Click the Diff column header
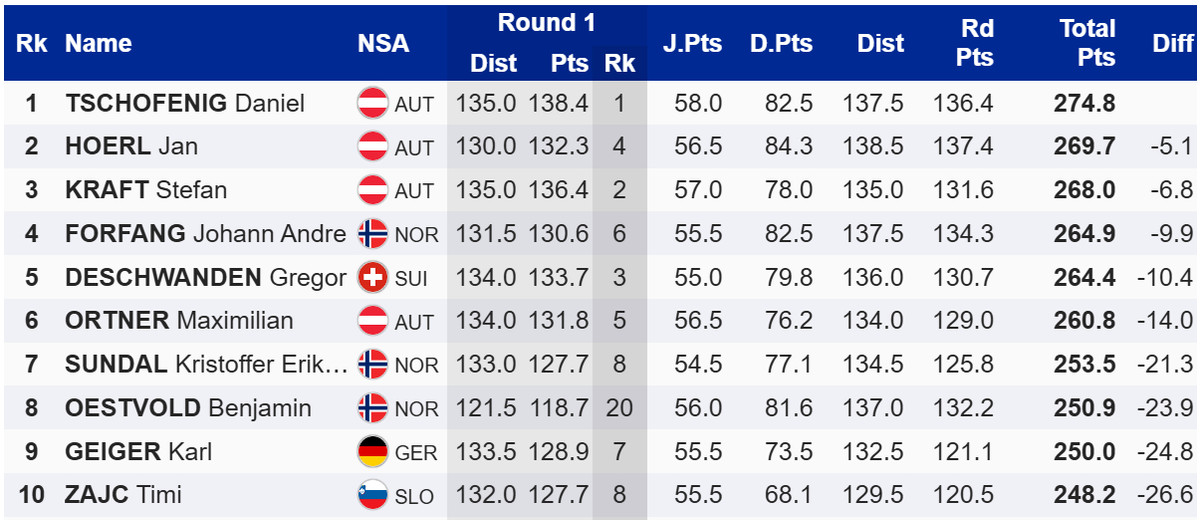 [1172, 43]
